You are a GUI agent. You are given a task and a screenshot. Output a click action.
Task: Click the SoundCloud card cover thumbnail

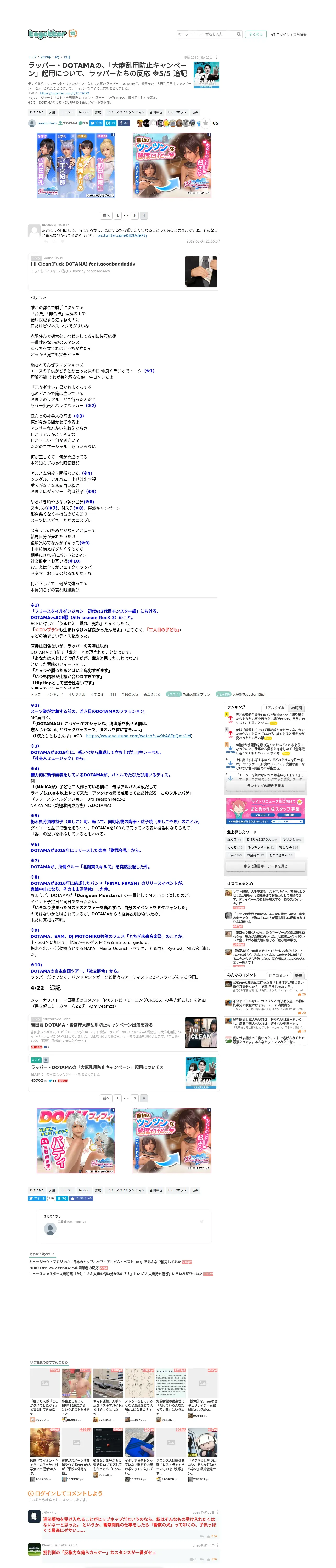(x=201, y=272)
